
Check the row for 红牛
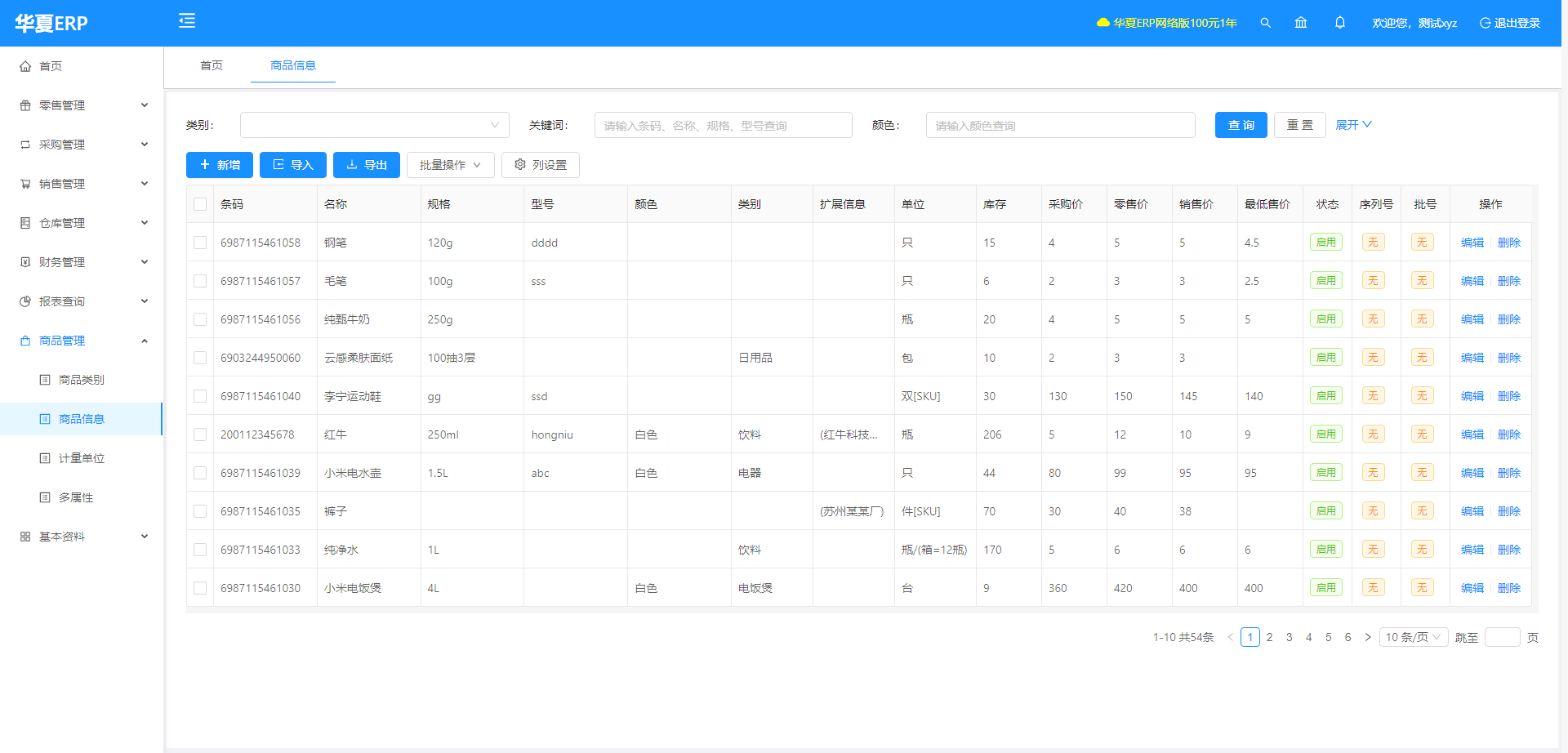[x=200, y=434]
